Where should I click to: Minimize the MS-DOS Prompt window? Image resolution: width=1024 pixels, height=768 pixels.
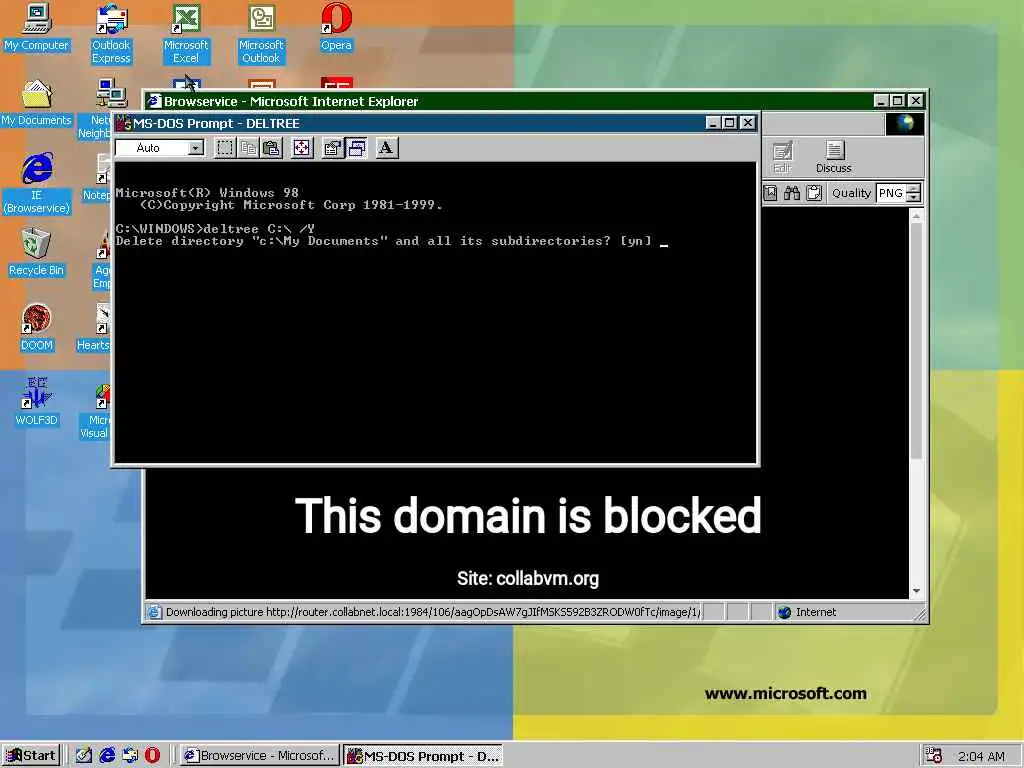point(713,123)
